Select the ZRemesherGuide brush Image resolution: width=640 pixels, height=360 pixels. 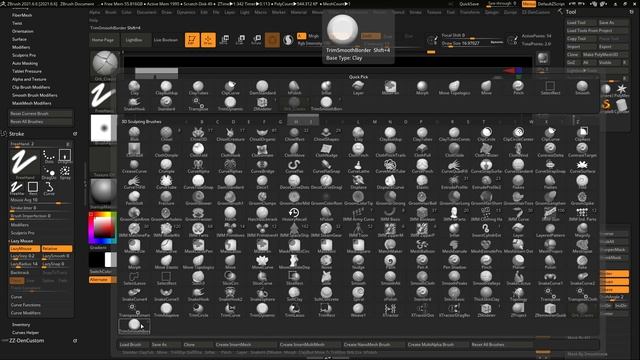point(550,309)
